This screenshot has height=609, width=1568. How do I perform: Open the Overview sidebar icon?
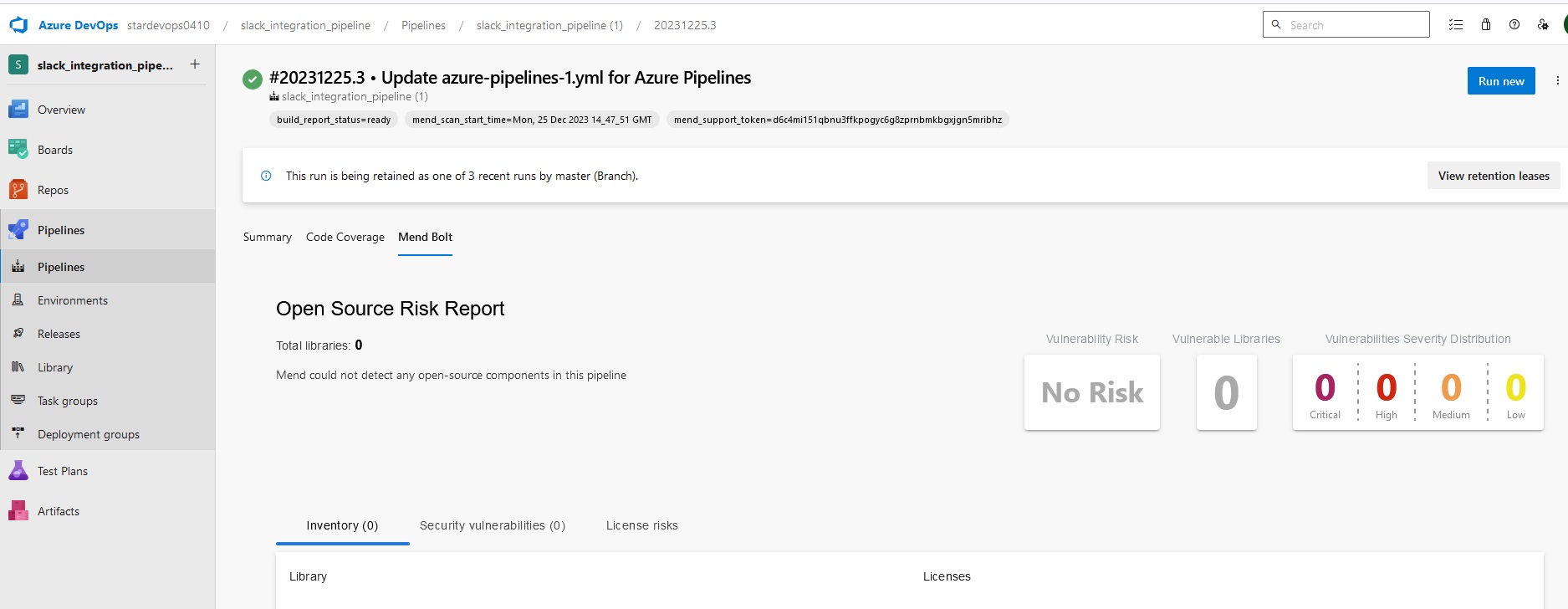[x=18, y=109]
